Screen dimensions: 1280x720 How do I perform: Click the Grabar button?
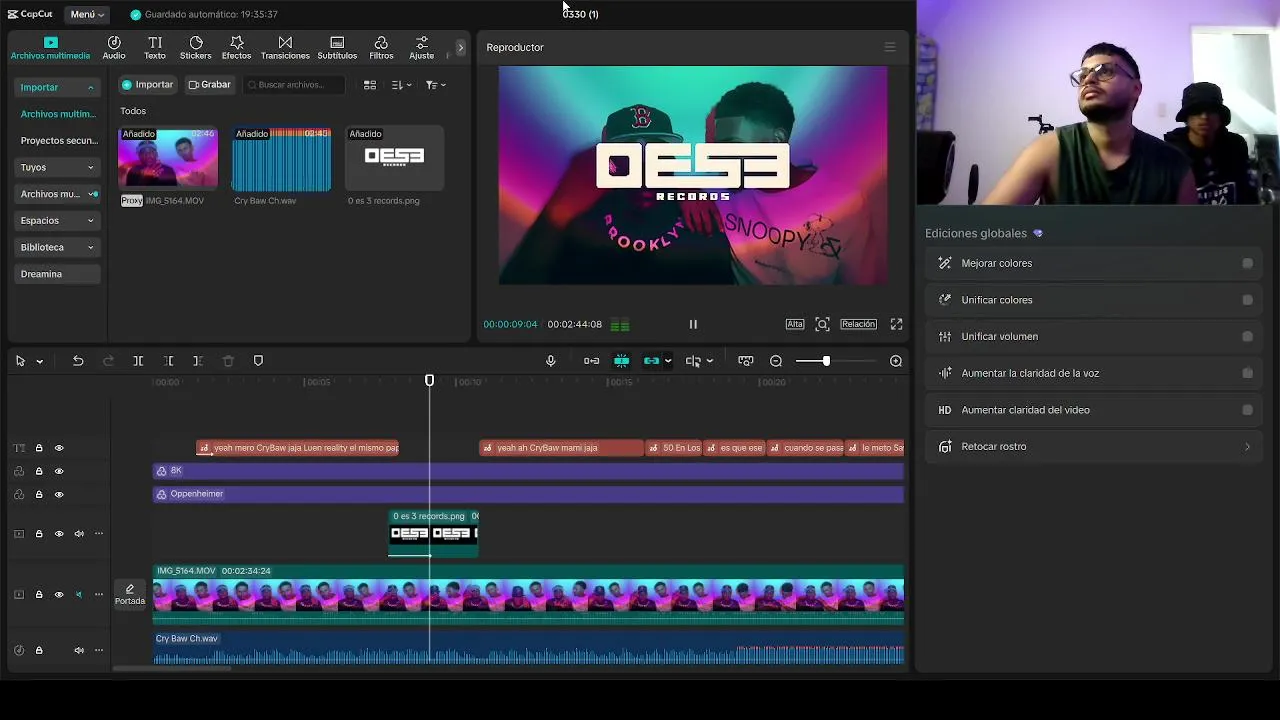209,85
